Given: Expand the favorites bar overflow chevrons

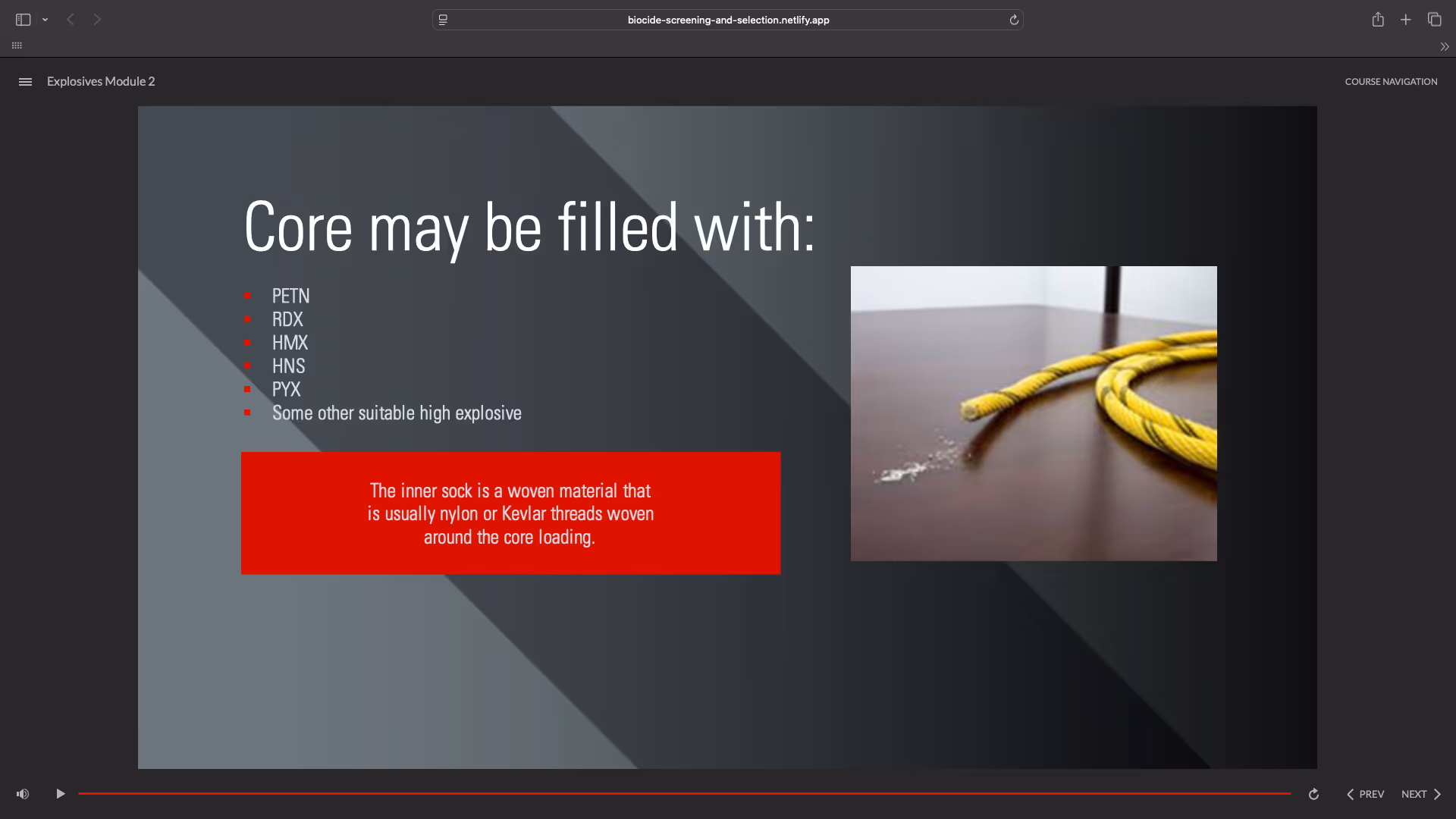Looking at the screenshot, I should pyautogui.click(x=1444, y=46).
